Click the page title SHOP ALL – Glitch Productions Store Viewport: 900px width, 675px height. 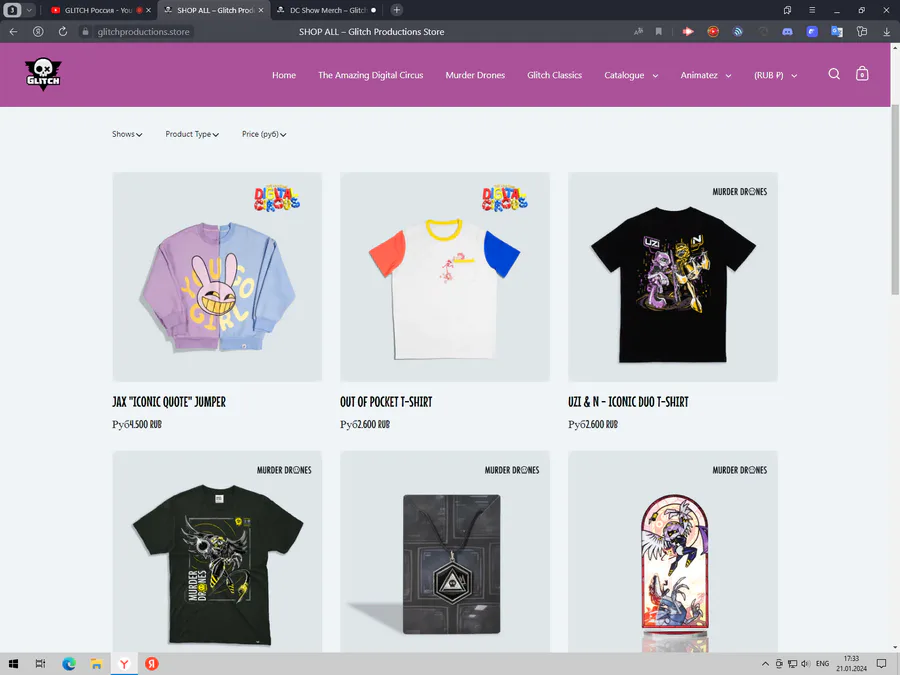[x=371, y=32]
